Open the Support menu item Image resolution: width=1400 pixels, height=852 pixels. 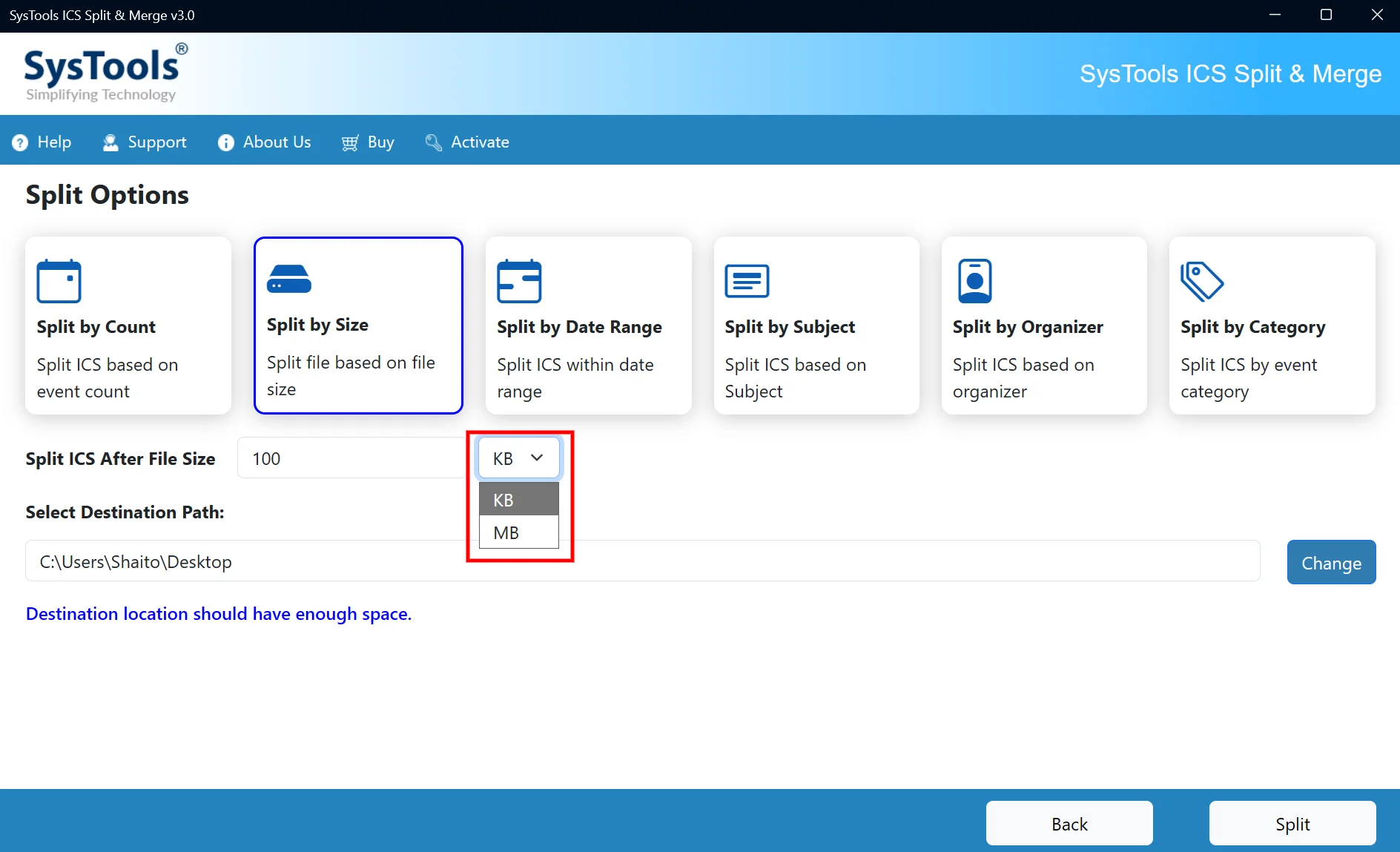[x=145, y=142]
